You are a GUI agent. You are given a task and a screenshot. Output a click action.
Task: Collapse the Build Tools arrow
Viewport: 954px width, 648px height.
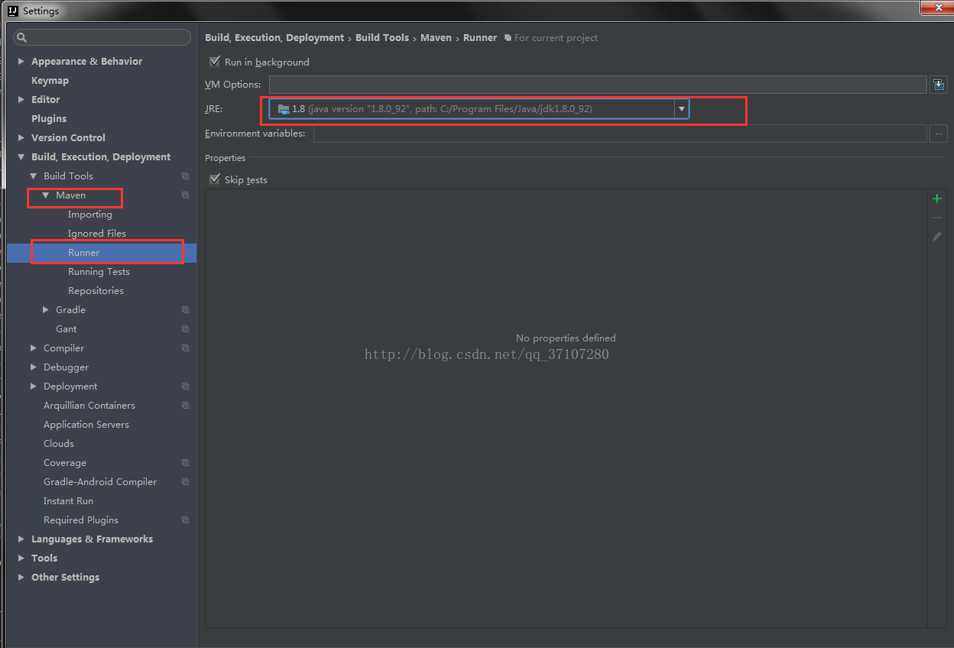tap(33, 176)
